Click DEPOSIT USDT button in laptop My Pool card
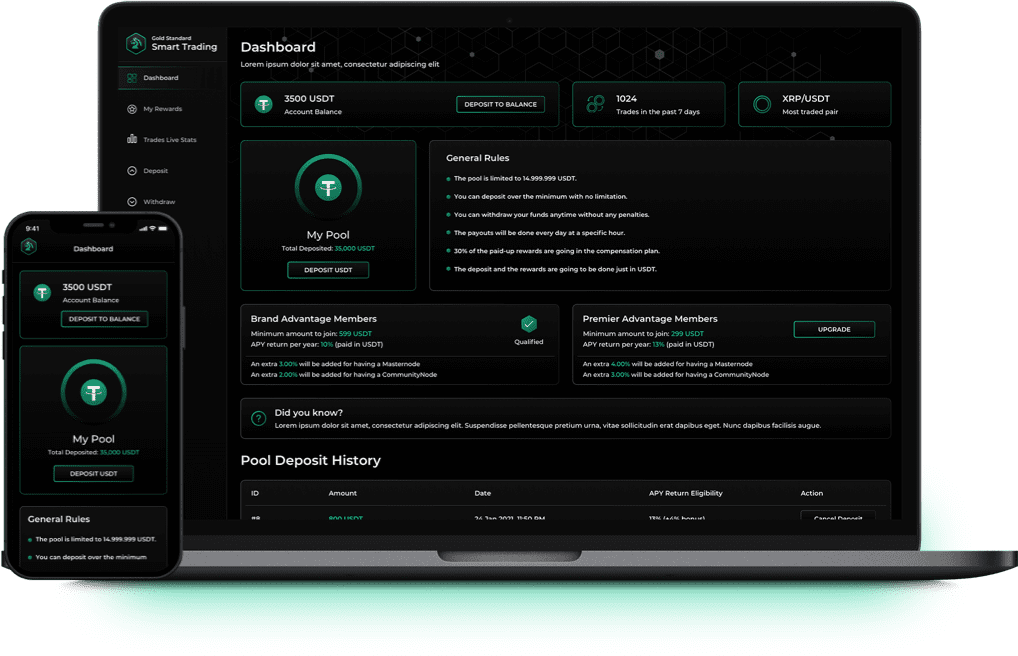Viewport: 1018px width, 656px height. tap(329, 270)
